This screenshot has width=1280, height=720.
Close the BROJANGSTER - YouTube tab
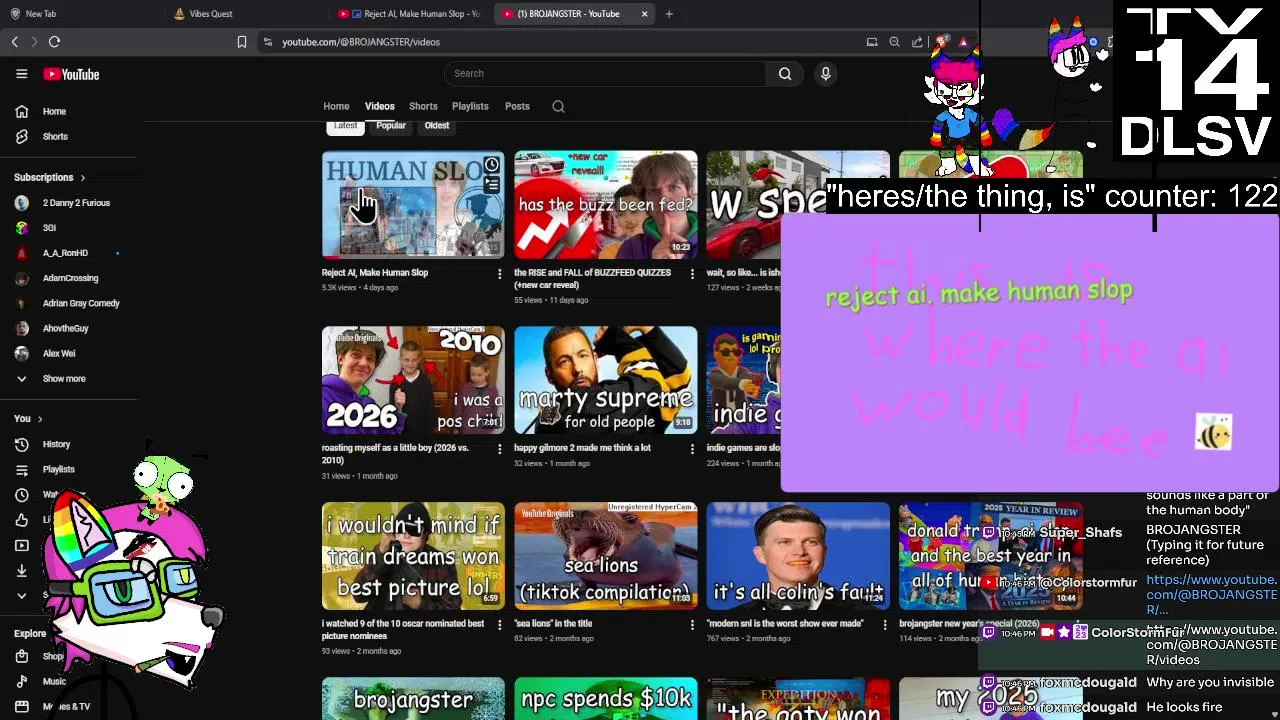pyautogui.click(x=644, y=14)
